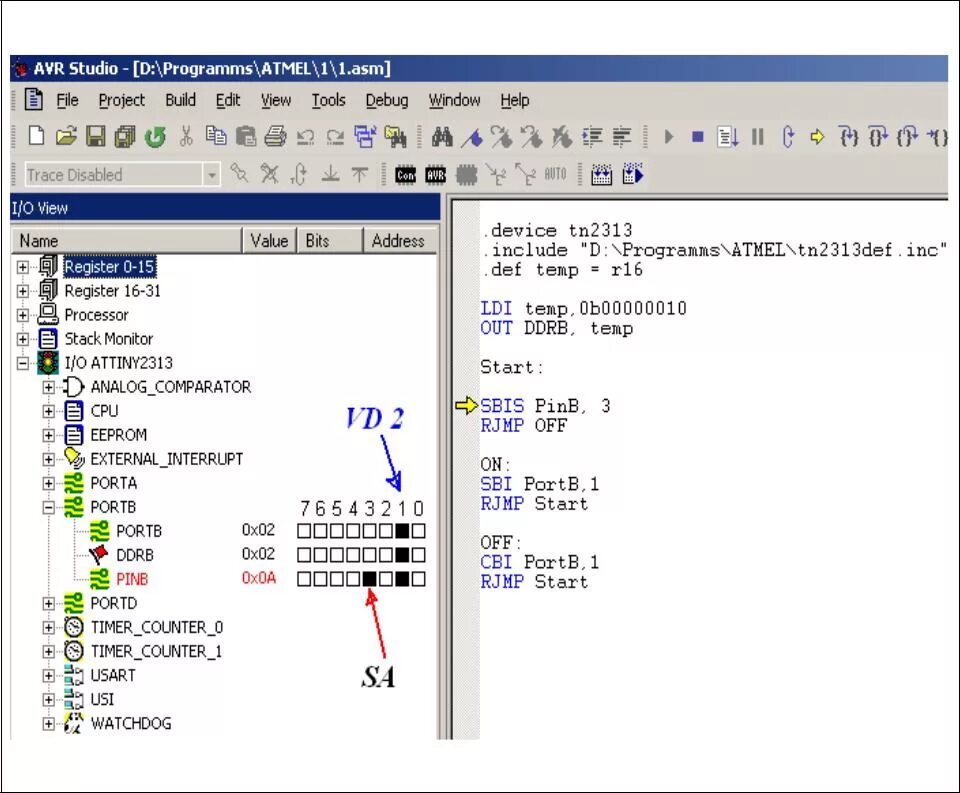Expand the WATCHDOG node

[48, 724]
